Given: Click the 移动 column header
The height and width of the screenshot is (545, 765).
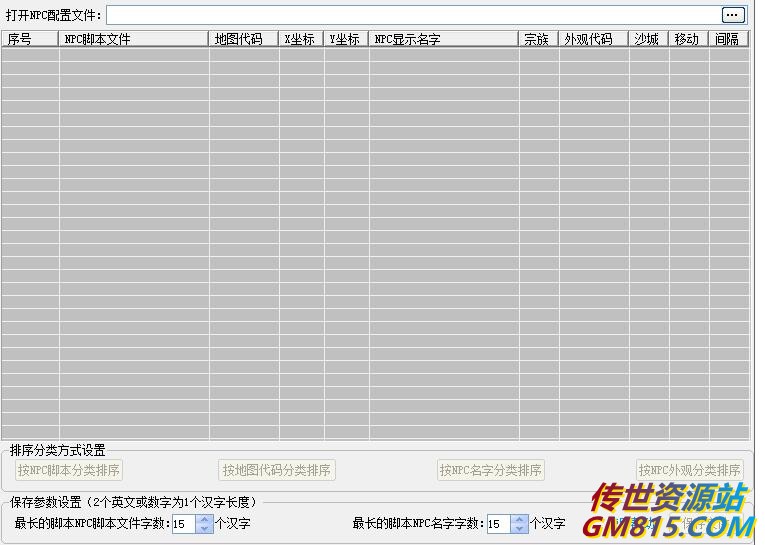Looking at the screenshot, I should coord(689,39).
